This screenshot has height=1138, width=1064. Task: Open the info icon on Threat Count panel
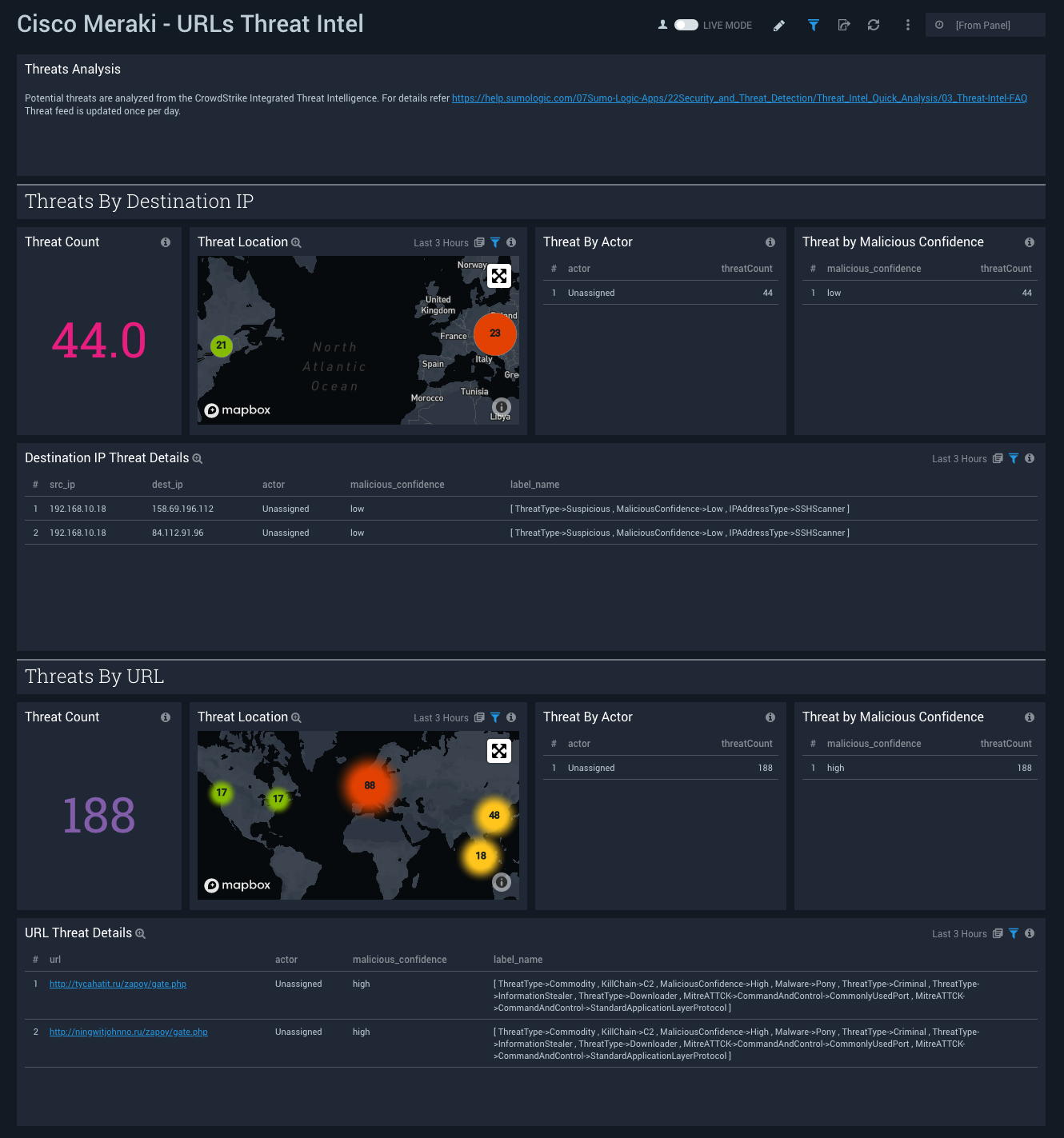pyautogui.click(x=166, y=242)
